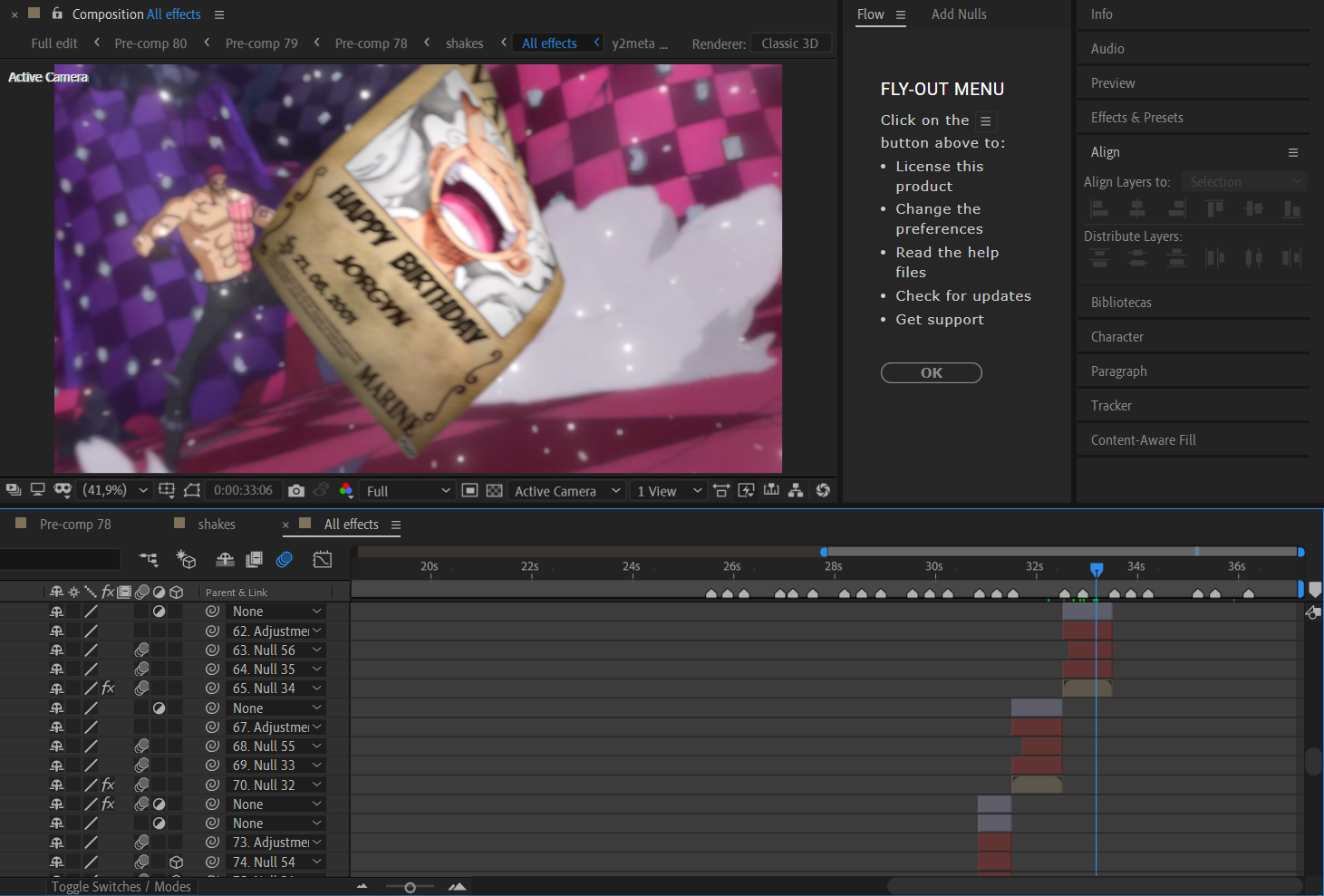The height and width of the screenshot is (896, 1324).
Task: Open the Renderer Classic 3D button
Action: 790,43
